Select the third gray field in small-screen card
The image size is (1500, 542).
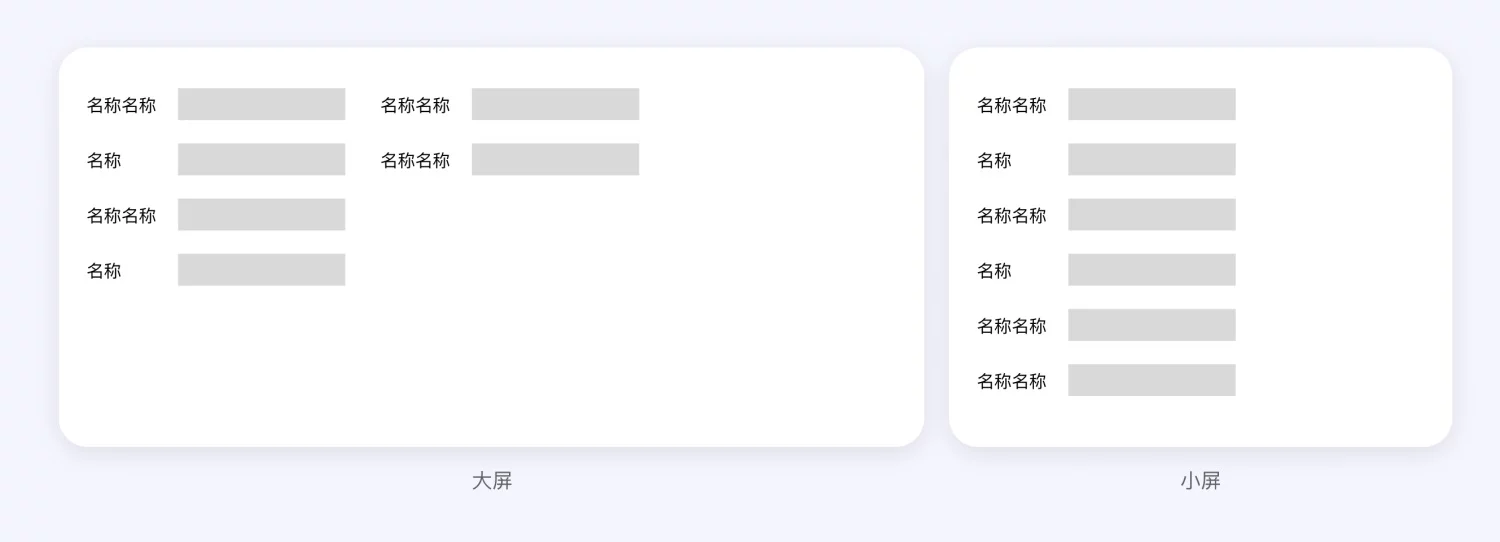(x=1151, y=214)
